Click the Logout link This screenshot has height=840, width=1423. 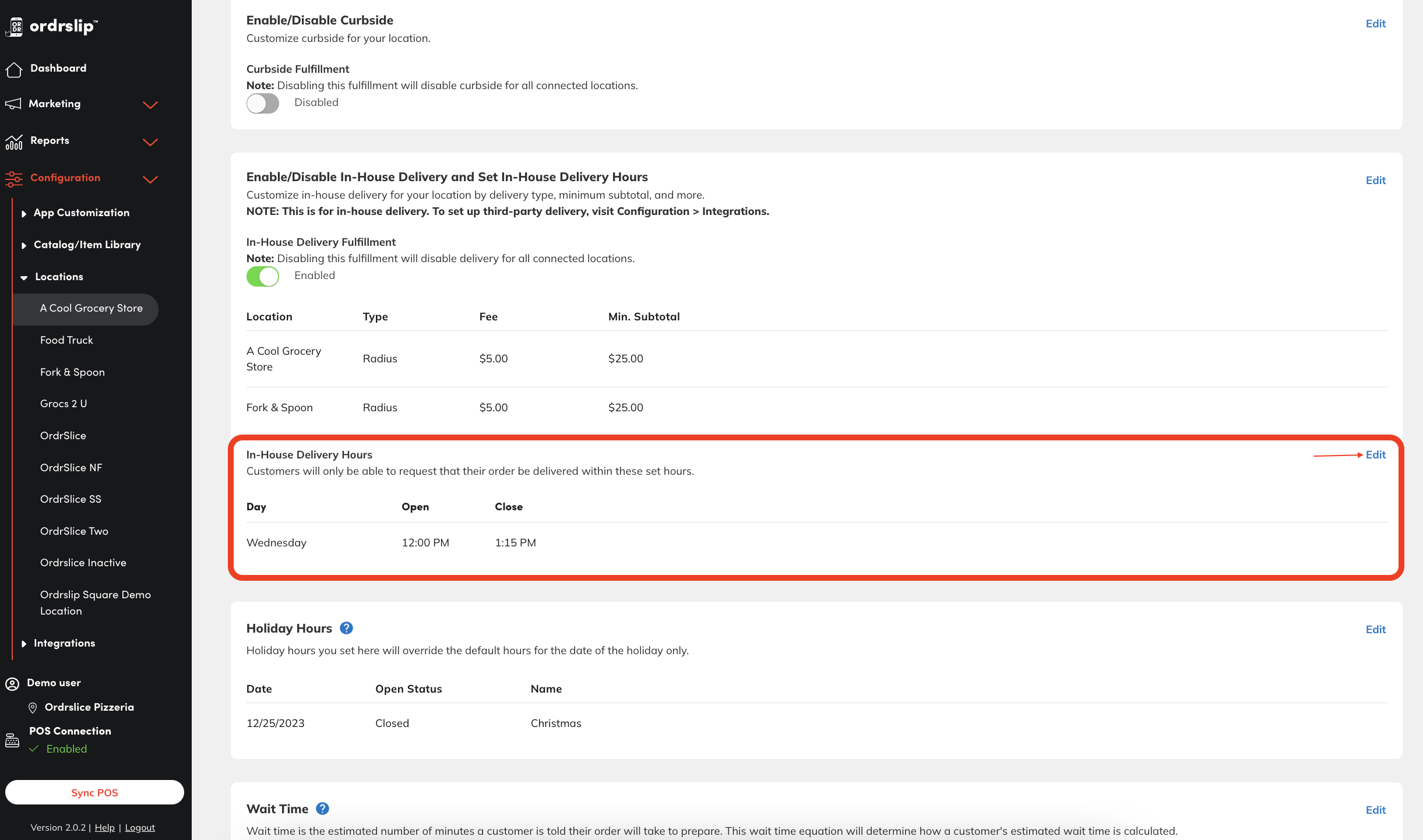140,827
